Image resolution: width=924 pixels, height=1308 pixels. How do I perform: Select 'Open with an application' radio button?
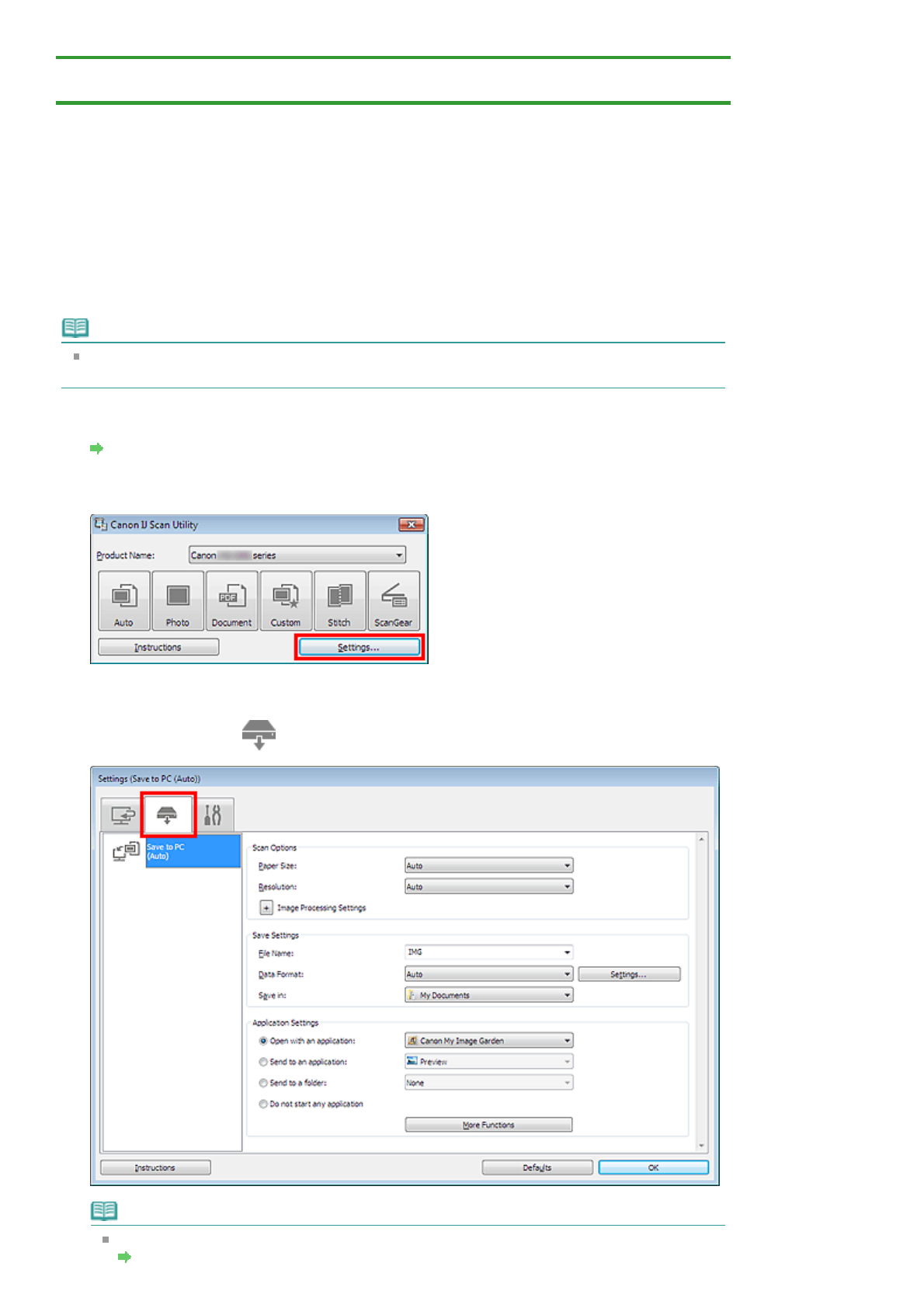click(x=263, y=1041)
